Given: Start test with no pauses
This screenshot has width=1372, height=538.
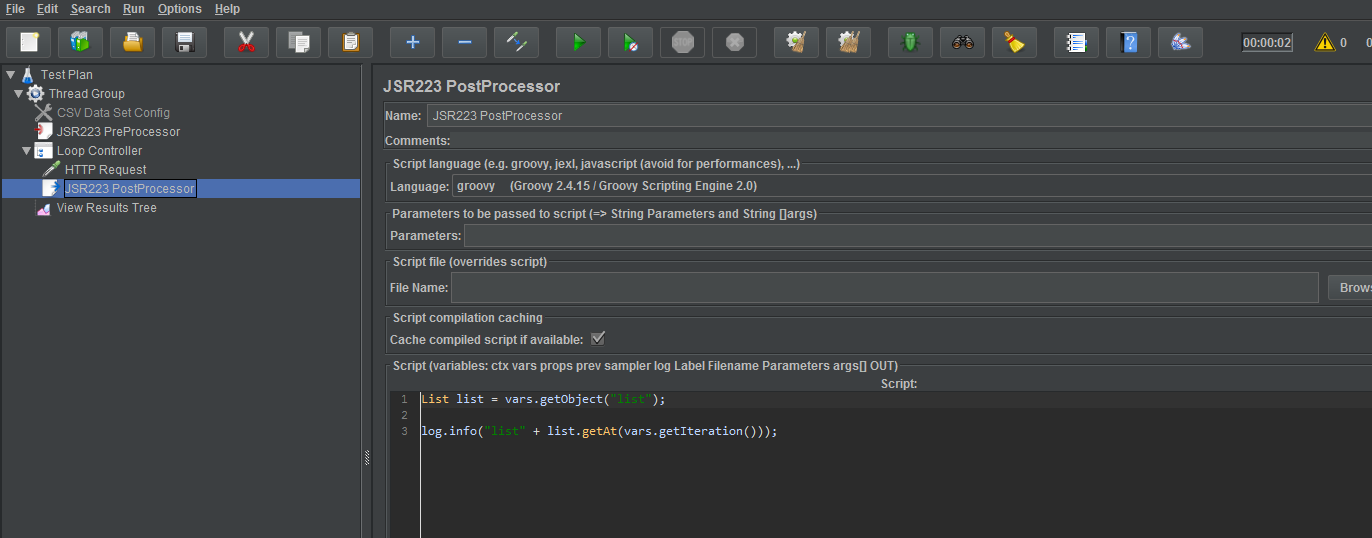Looking at the screenshot, I should (x=630, y=42).
